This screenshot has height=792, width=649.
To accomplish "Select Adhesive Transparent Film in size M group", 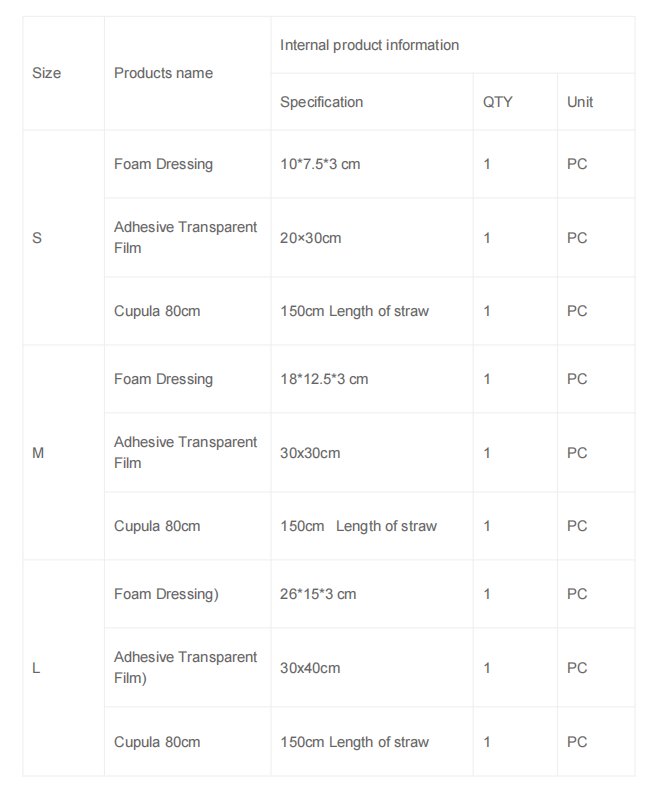I will tap(185, 453).
